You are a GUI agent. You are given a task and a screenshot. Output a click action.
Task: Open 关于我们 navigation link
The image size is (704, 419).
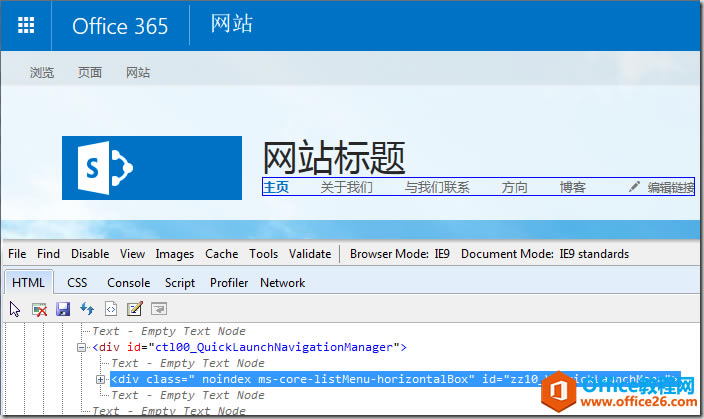(x=346, y=187)
